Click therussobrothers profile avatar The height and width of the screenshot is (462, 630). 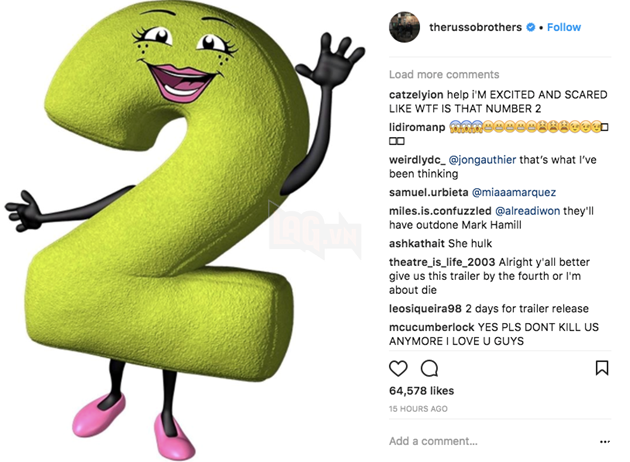pos(404,27)
